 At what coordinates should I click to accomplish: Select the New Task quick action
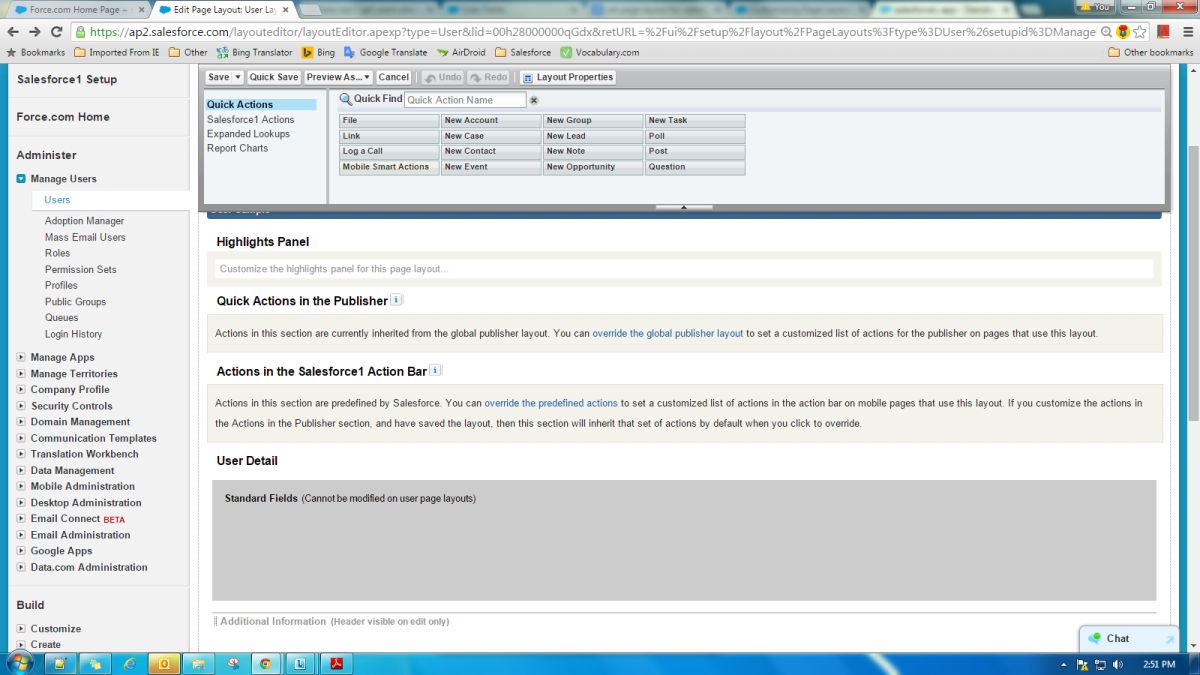click(x=695, y=120)
